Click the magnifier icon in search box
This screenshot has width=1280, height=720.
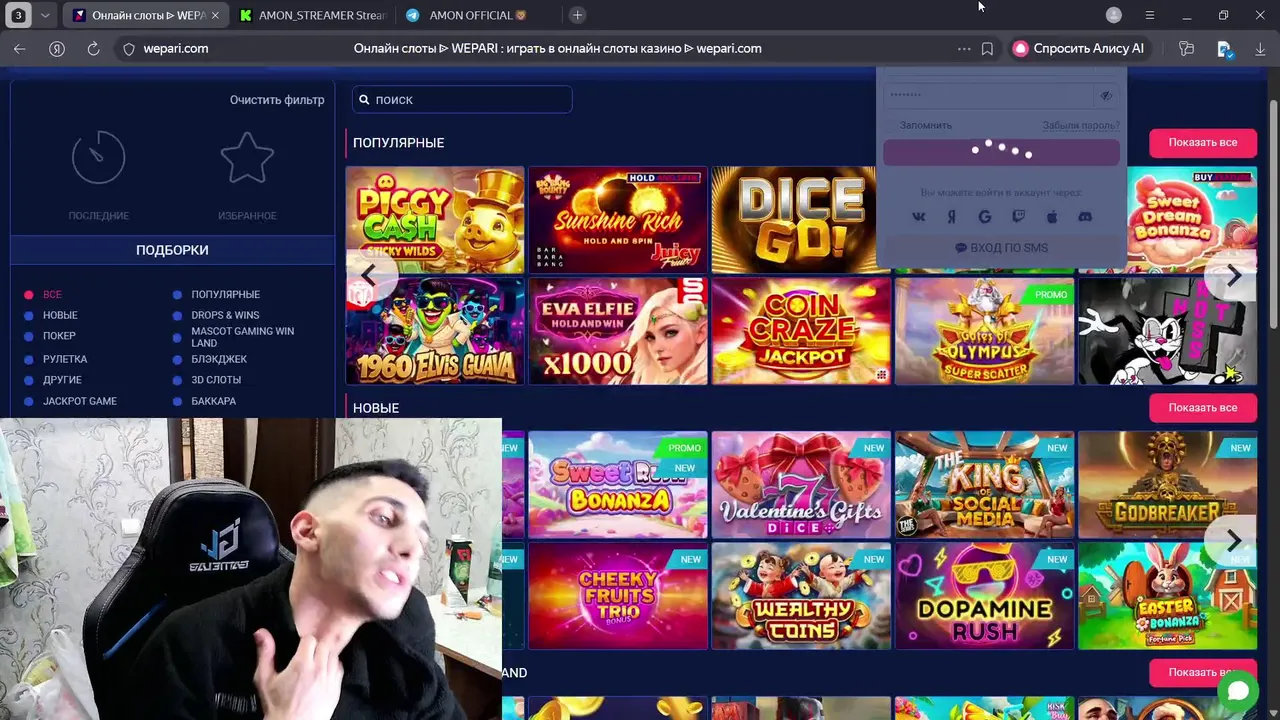point(365,100)
